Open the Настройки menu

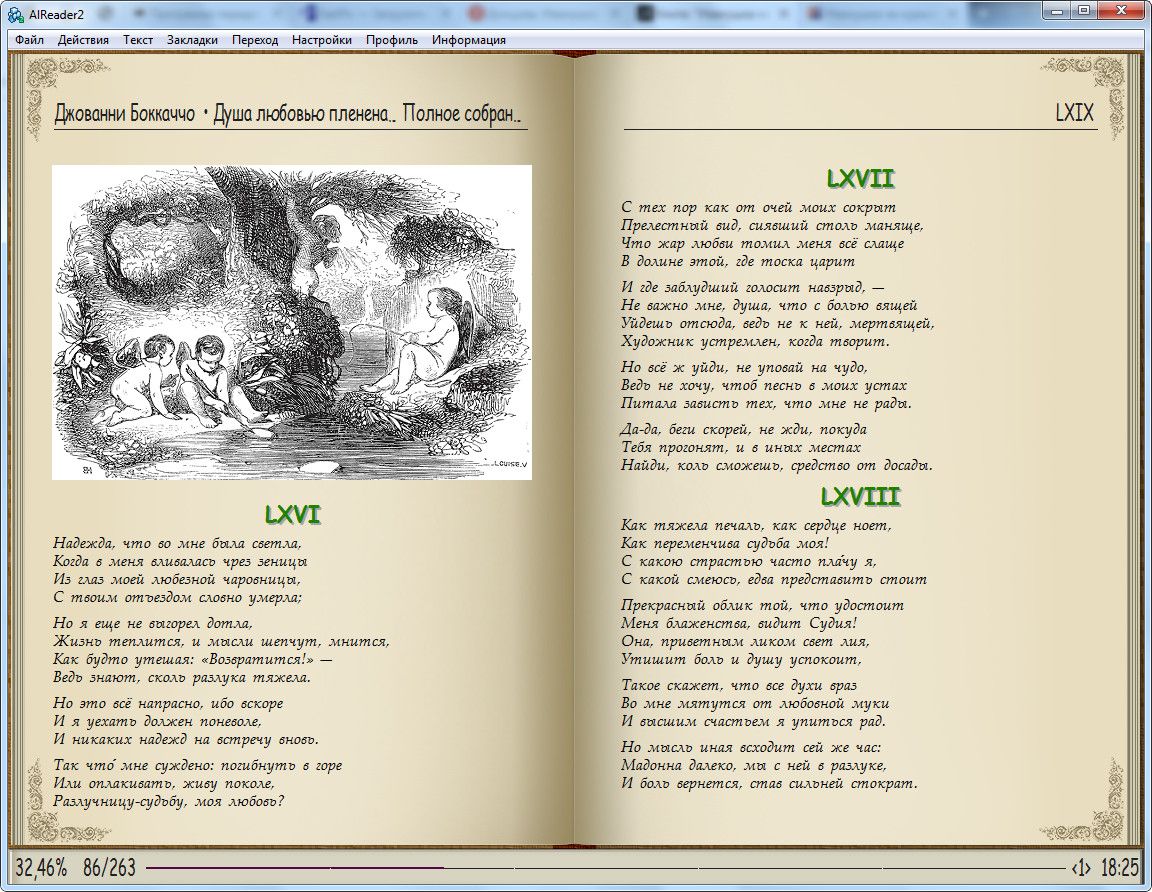point(321,40)
